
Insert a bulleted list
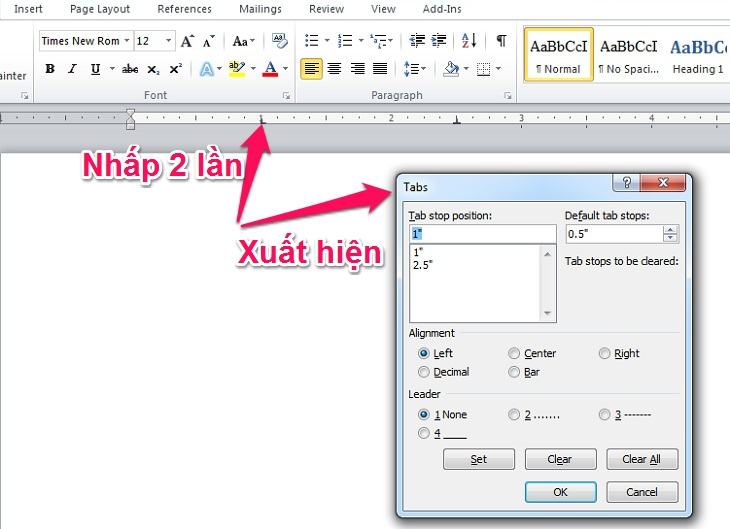point(311,41)
